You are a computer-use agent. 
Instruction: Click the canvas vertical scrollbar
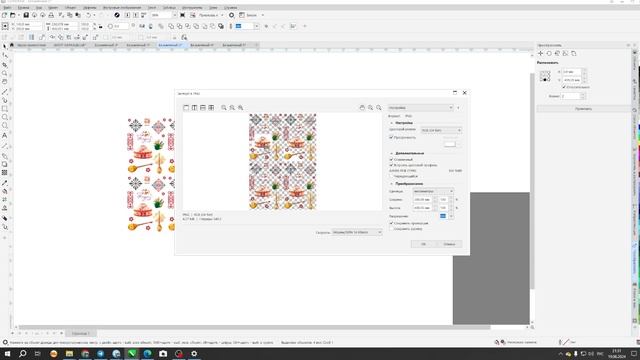[x=532, y=180]
